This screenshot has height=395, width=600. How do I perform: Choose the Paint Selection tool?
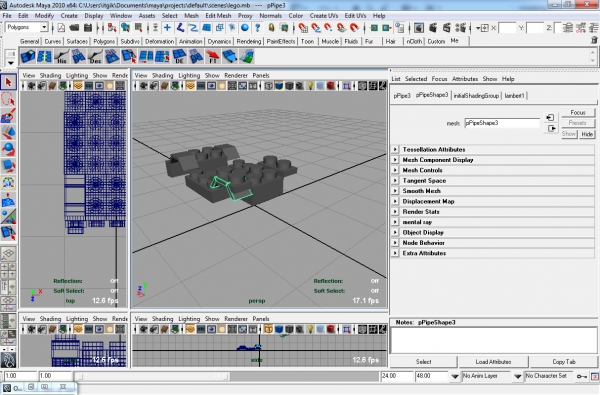pyautogui.click(x=8, y=116)
